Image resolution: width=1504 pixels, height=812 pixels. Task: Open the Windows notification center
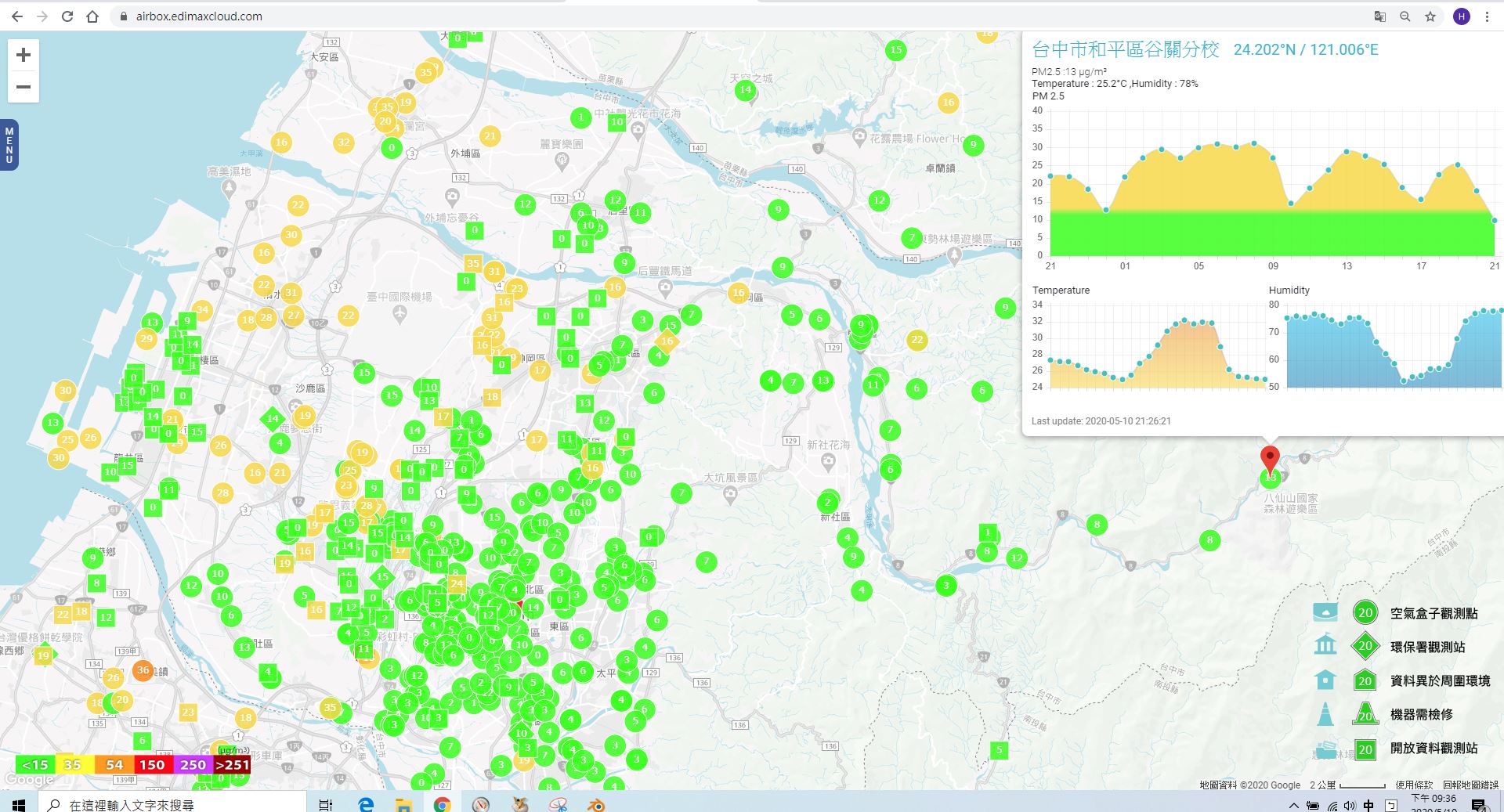(x=1480, y=804)
